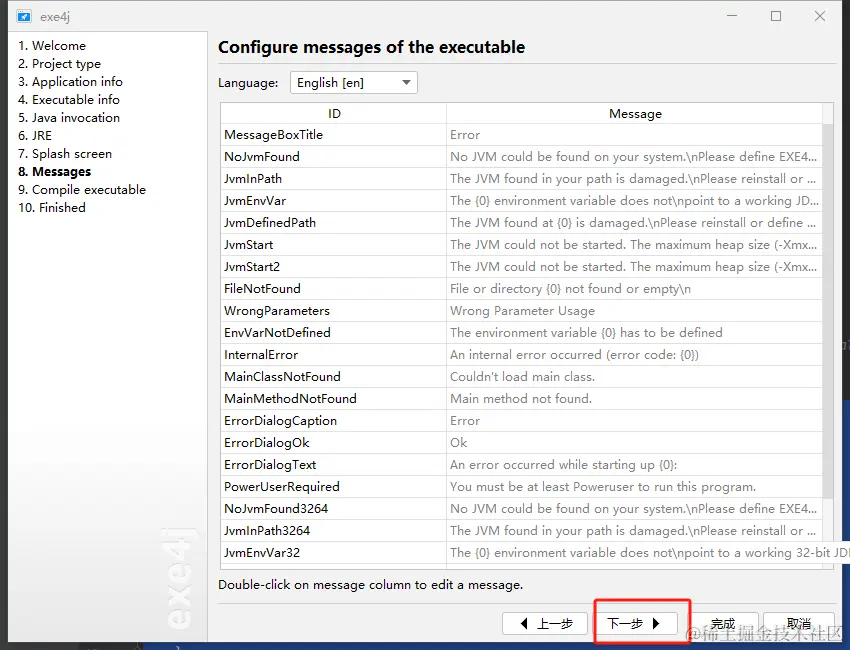Click the JvmDefinedPath message cell
The width and height of the screenshot is (850, 650).
(634, 222)
